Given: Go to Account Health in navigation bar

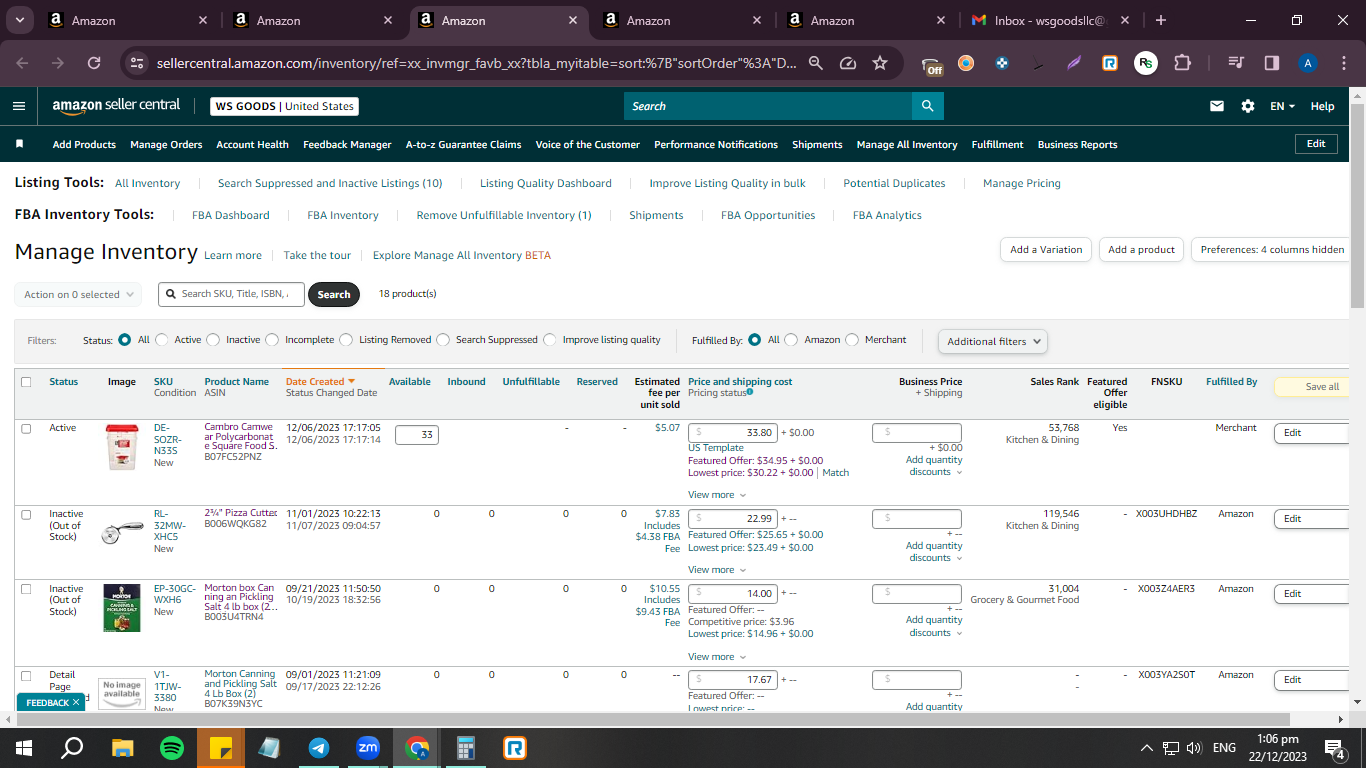Looking at the screenshot, I should click(253, 144).
